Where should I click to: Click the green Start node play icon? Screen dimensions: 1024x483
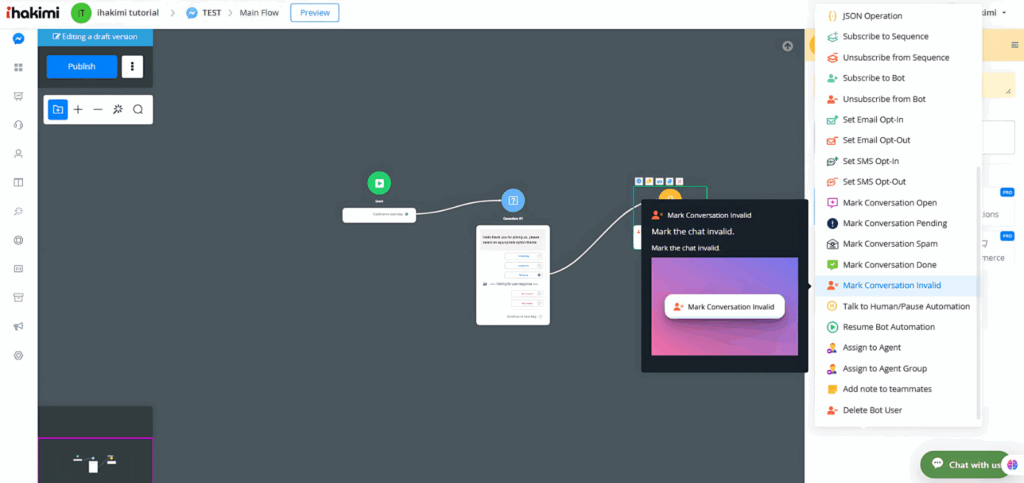pos(378,183)
